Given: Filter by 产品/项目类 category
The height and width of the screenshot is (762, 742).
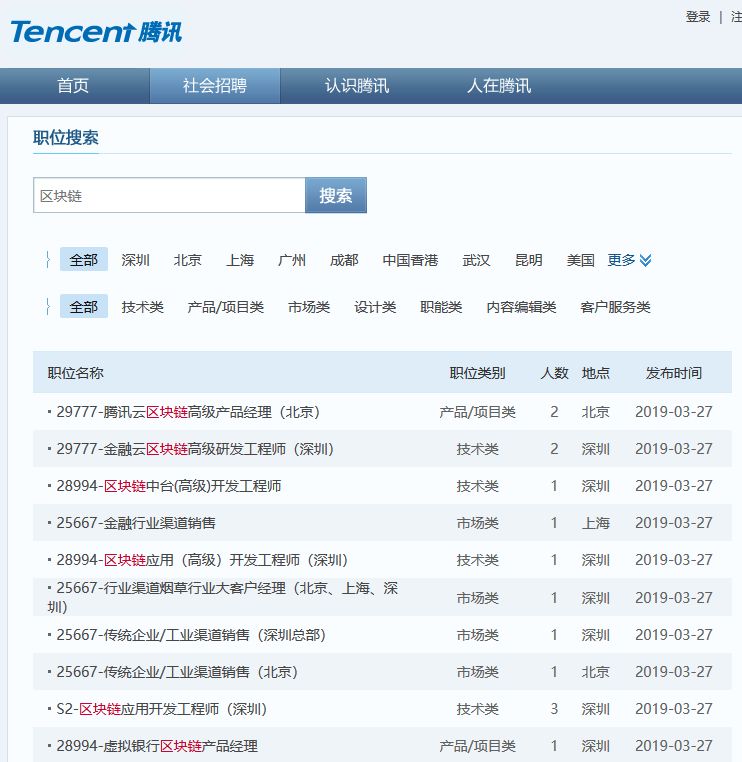Looking at the screenshot, I should (x=225, y=307).
